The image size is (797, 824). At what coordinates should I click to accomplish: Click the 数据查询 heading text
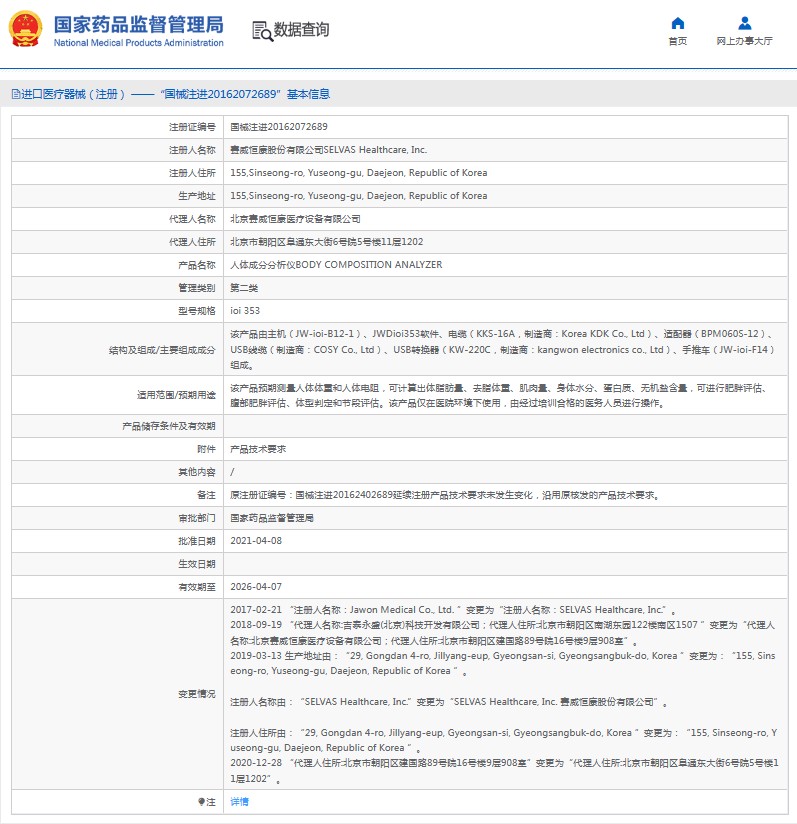302,29
